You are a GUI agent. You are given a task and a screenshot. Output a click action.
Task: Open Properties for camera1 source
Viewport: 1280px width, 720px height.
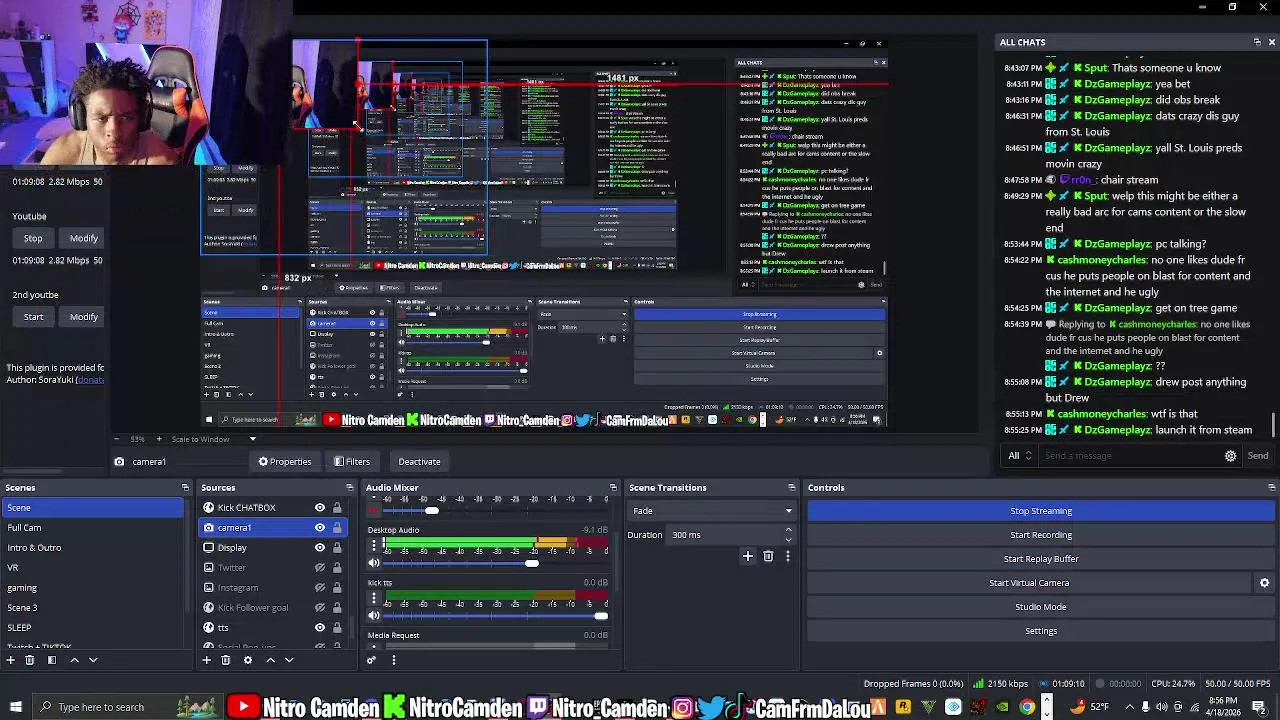(285, 462)
